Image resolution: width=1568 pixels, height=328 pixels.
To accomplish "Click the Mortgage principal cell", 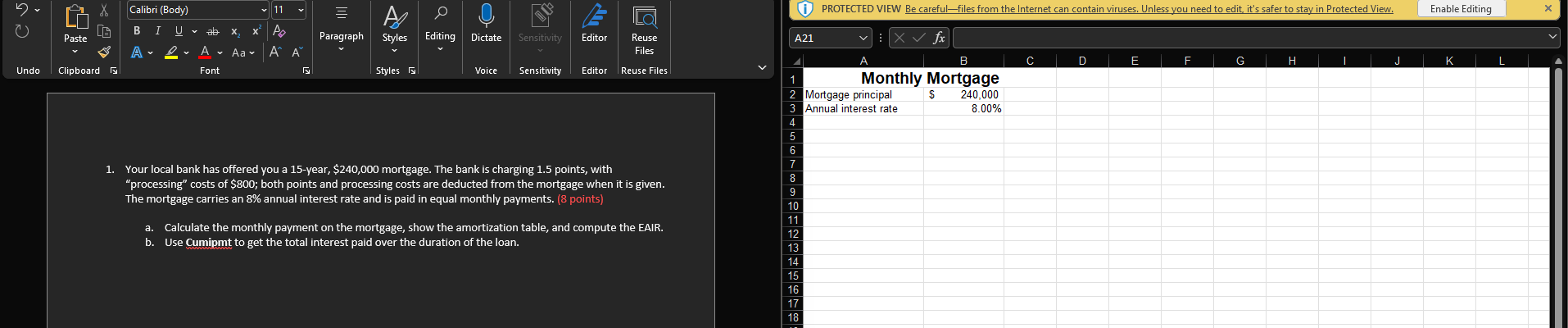I will 863,95.
